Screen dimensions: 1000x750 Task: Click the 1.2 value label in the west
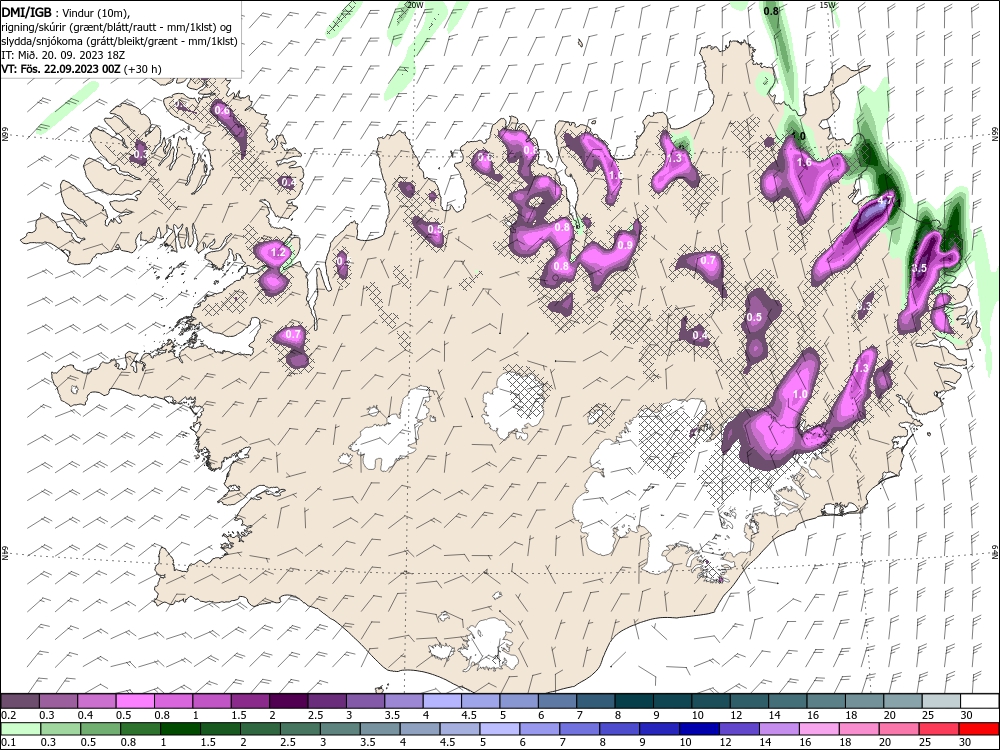click(278, 253)
